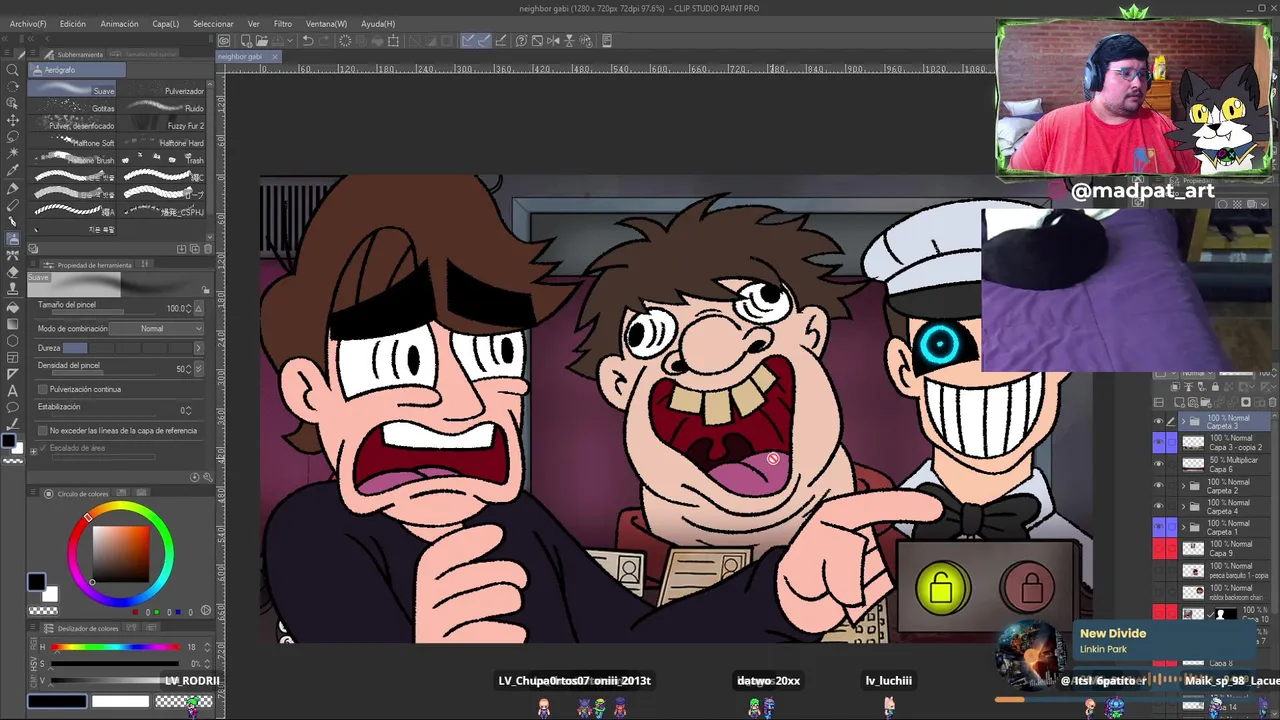Expand Carpeta 3 folder arrow

click(x=1183, y=421)
